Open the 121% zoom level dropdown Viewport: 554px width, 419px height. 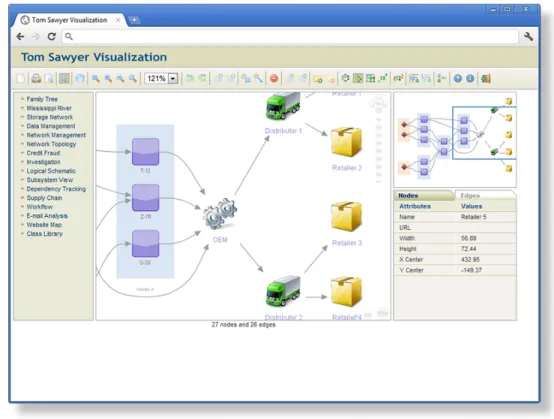[x=173, y=78]
